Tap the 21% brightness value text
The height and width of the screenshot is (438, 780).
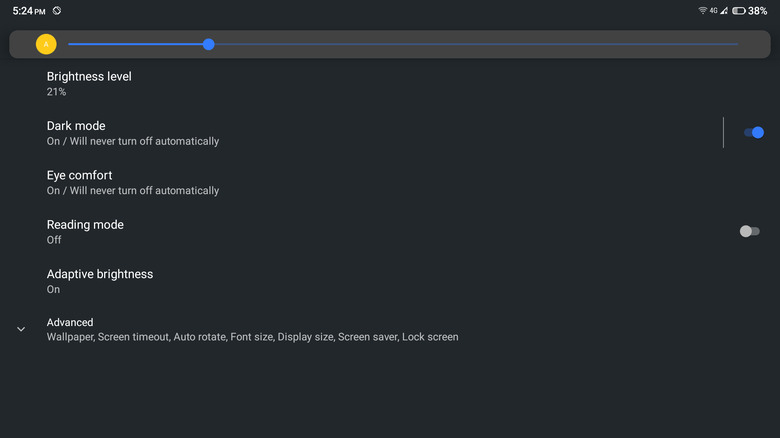(56, 91)
